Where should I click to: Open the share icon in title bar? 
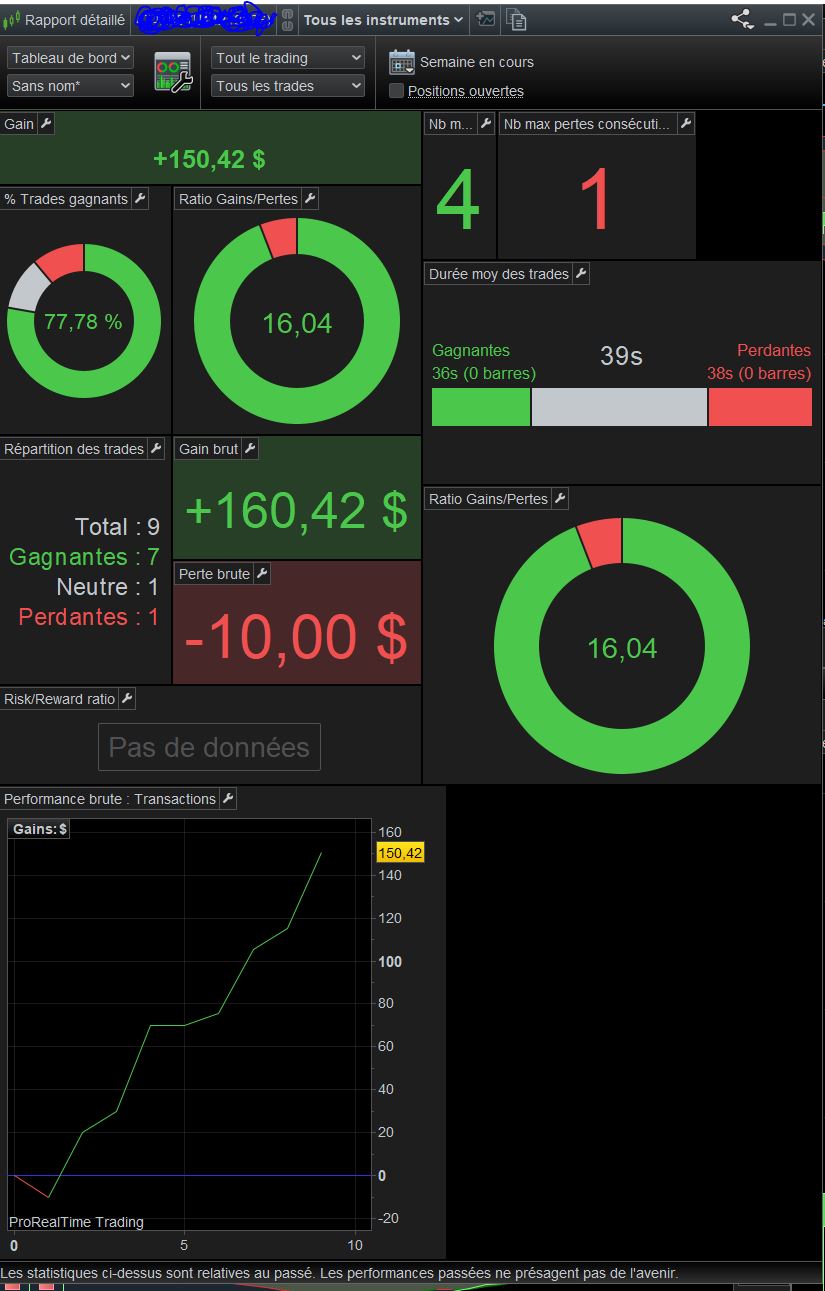pos(743,19)
